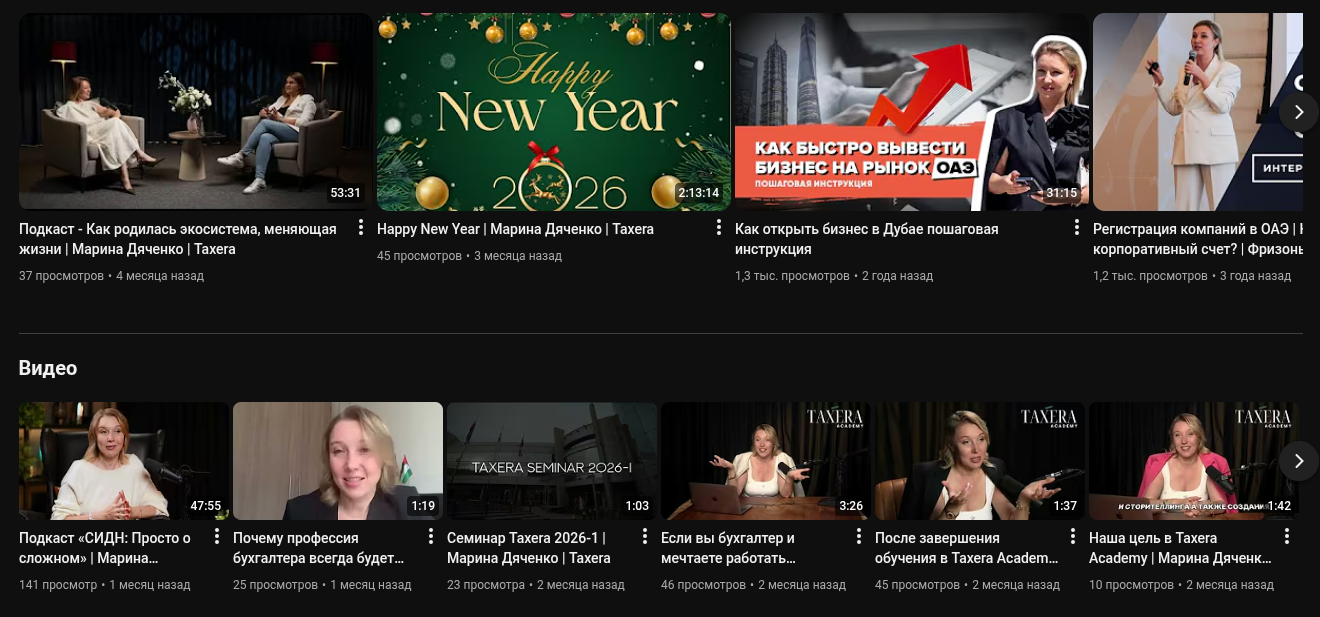Viewport: 1320px width, 617px height.
Task: Click the Подкаст «СИДН: Просто о сложном» title
Action: click(x=105, y=547)
